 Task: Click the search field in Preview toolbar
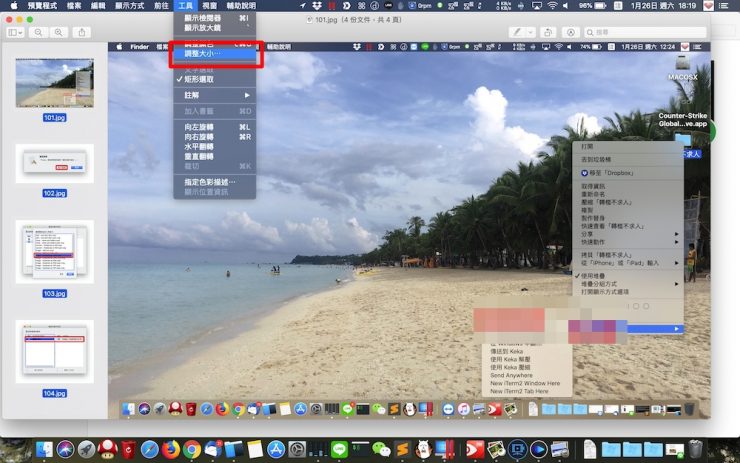pos(652,32)
